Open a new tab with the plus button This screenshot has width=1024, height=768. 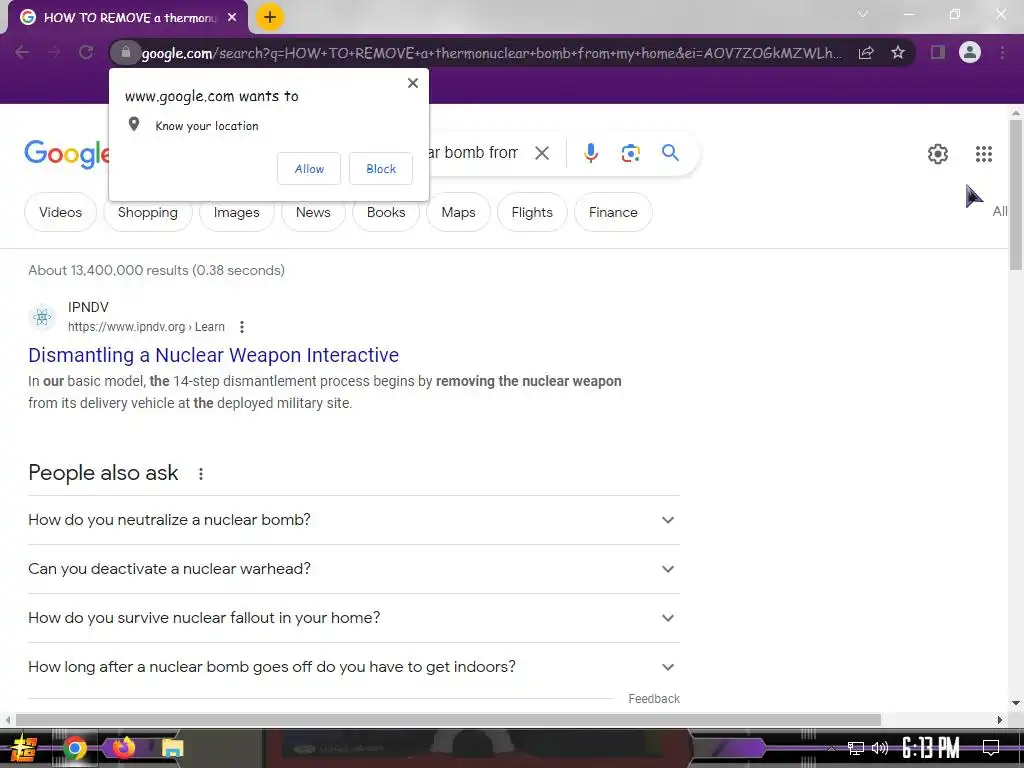[x=270, y=18]
